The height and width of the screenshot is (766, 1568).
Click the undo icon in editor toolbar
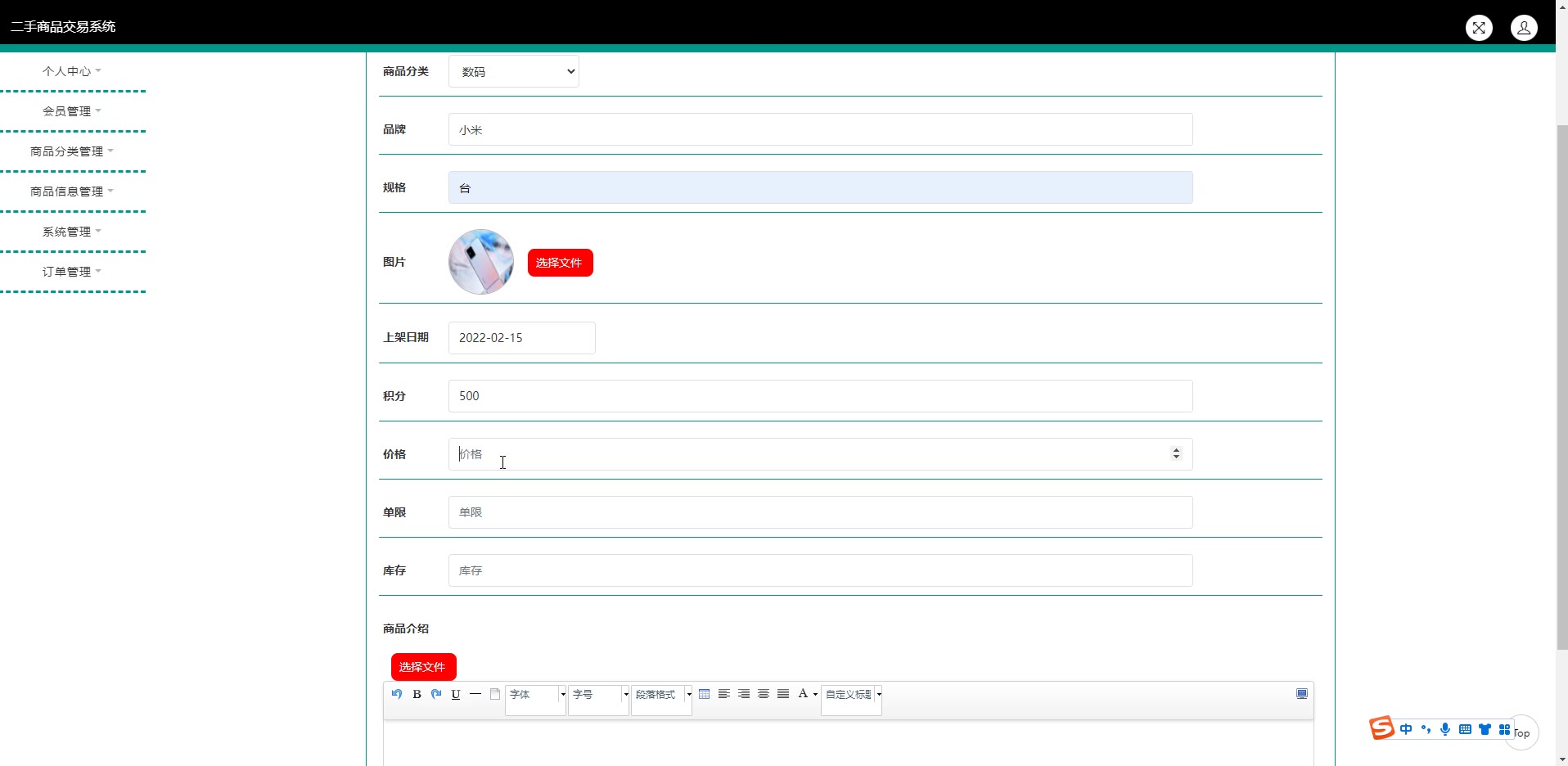point(397,694)
